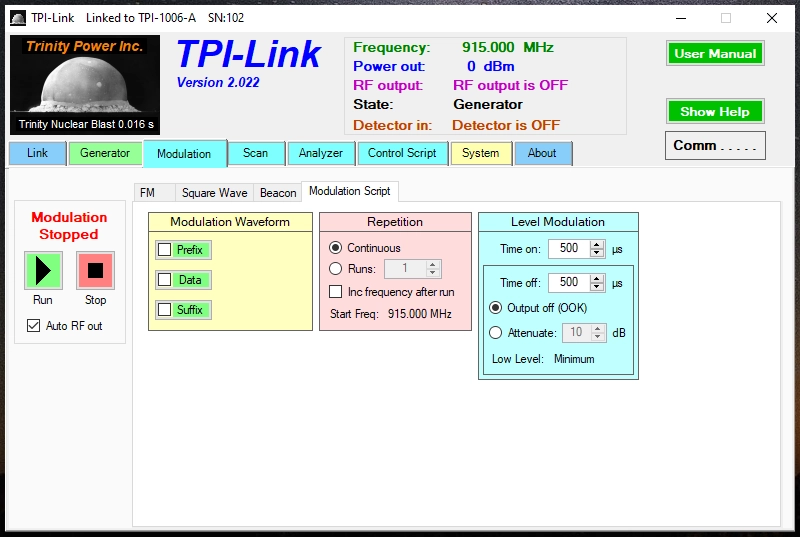Viewport: 800px width, 537px height.
Task: Select the Runs radio button
Action: tap(335, 269)
